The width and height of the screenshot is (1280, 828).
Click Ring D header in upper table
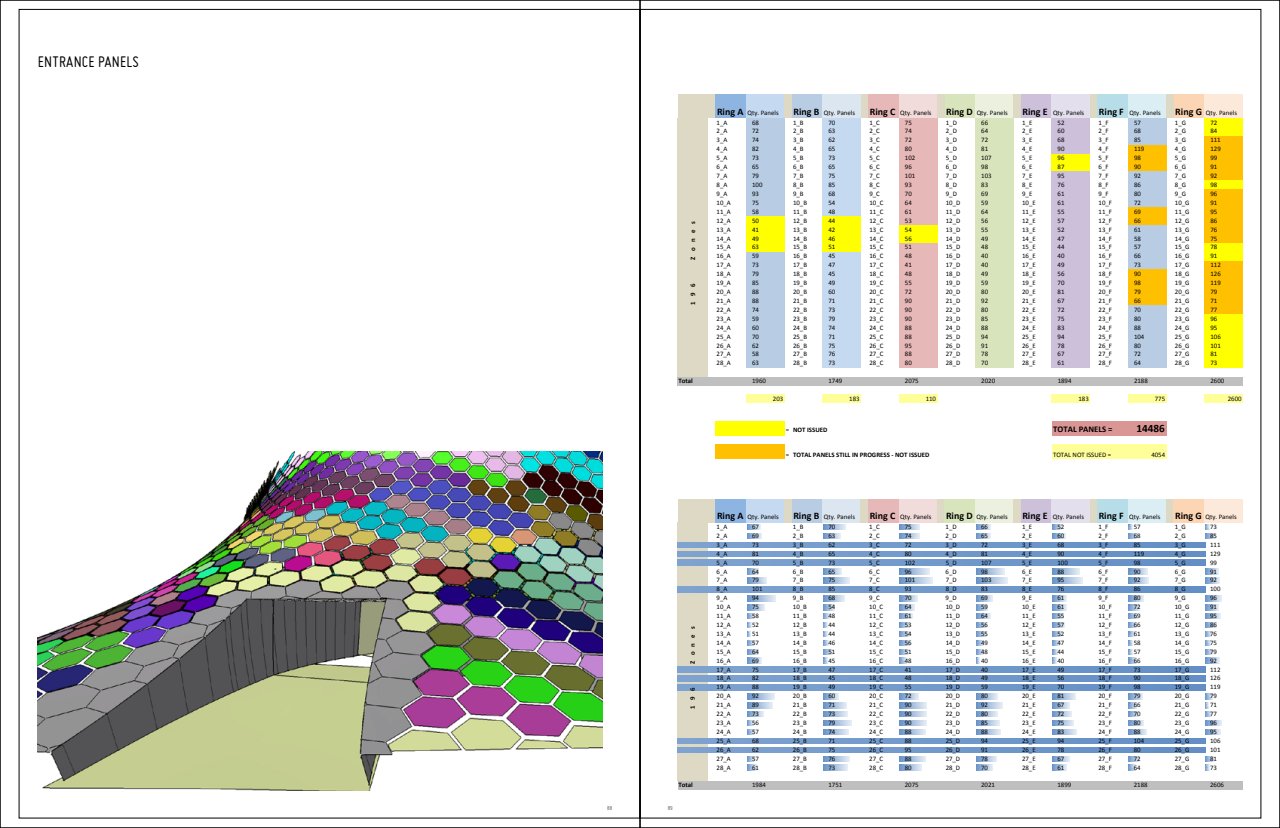(x=958, y=112)
